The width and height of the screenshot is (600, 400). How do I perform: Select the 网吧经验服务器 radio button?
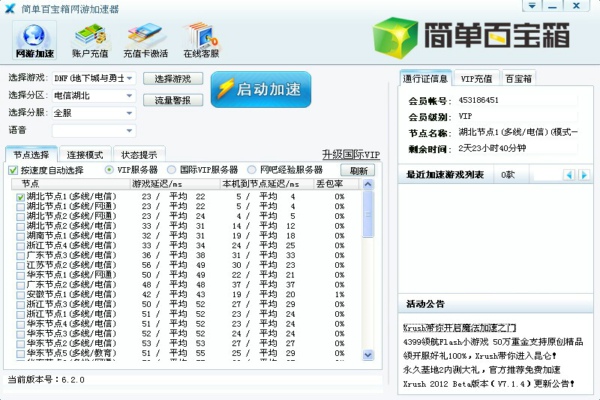click(x=251, y=170)
